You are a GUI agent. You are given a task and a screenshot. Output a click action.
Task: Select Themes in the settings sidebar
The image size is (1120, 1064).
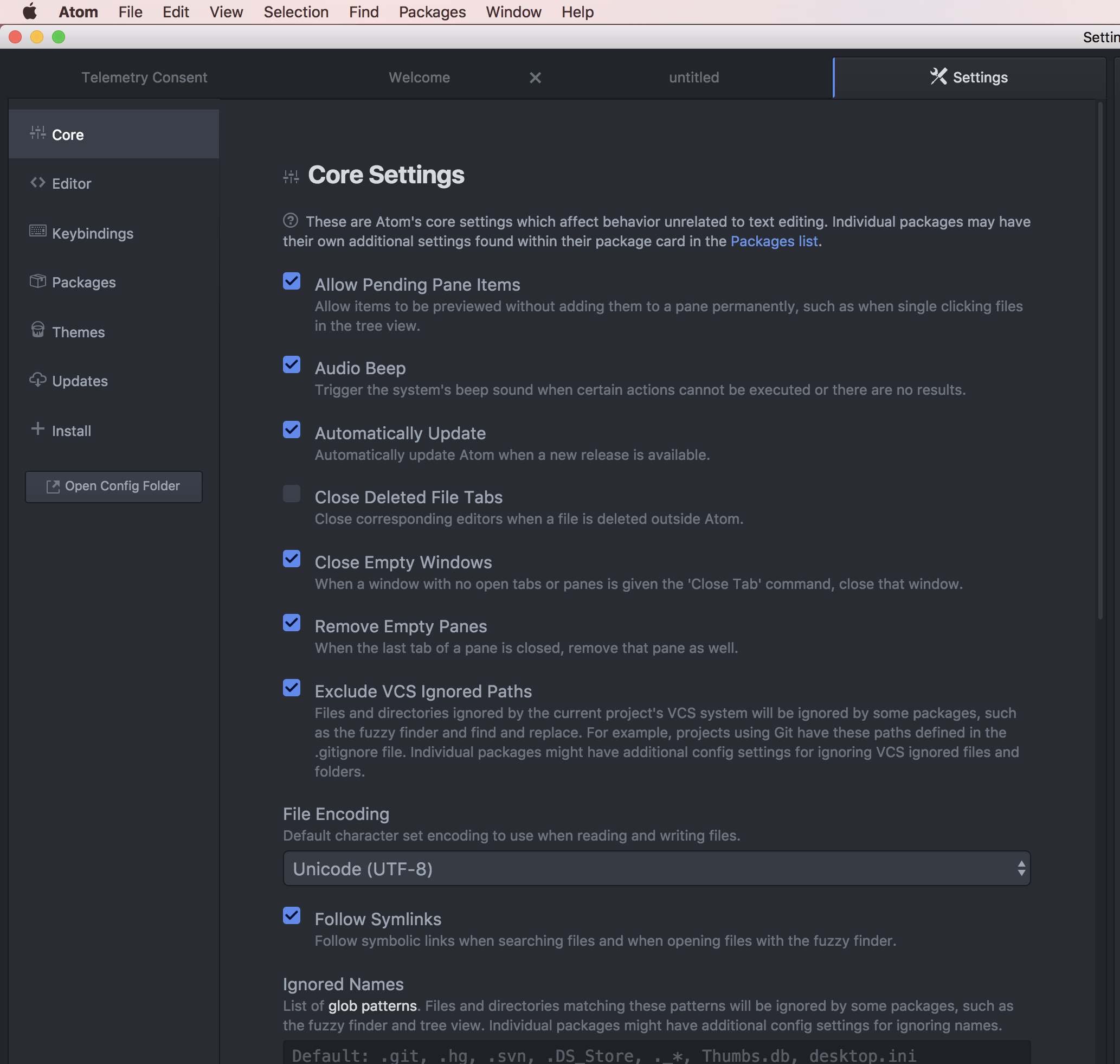114,332
